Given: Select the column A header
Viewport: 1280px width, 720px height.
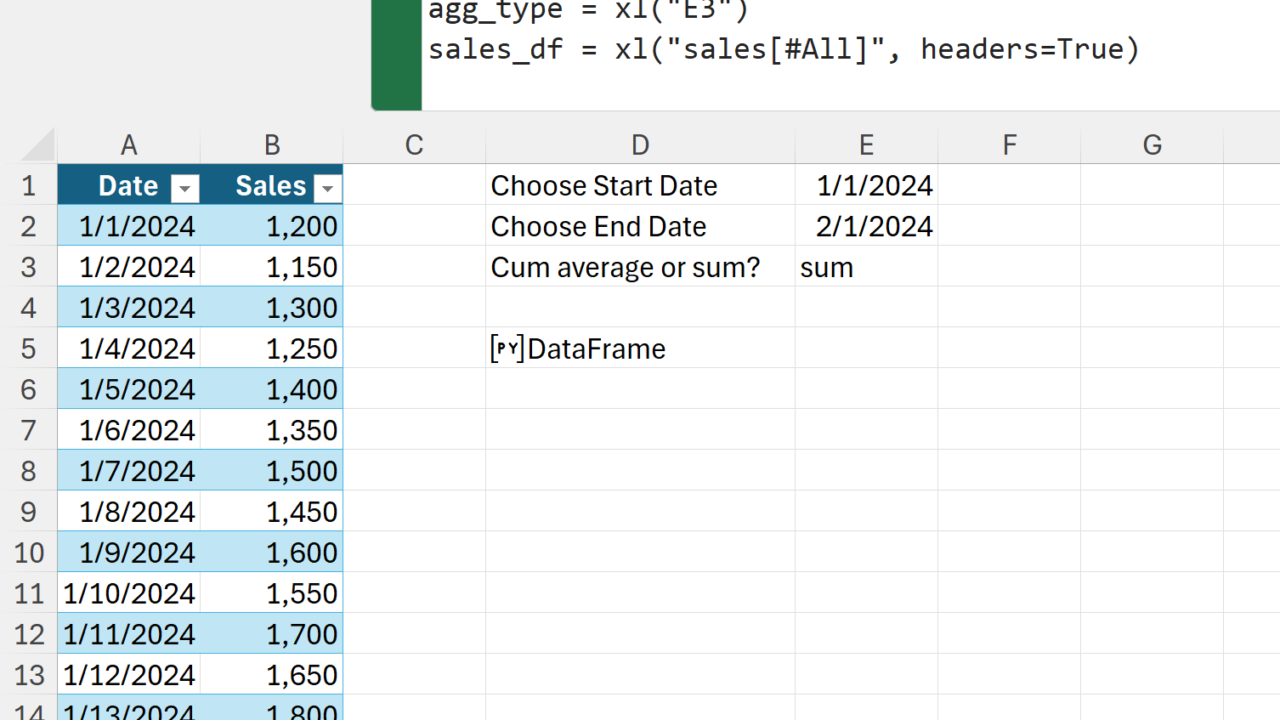Looking at the screenshot, I should 129,146.
